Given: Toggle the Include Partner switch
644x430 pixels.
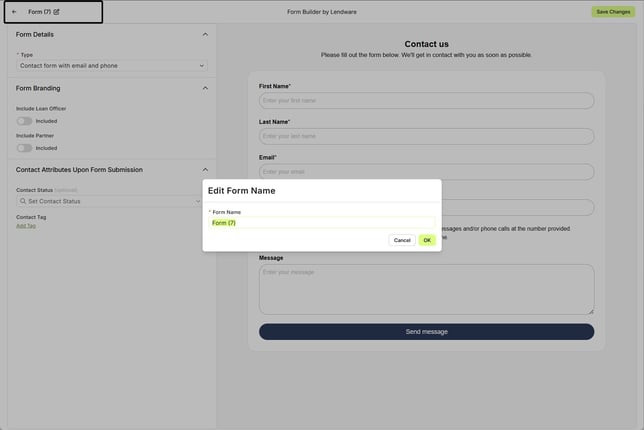Looking at the screenshot, I should click(x=24, y=148).
